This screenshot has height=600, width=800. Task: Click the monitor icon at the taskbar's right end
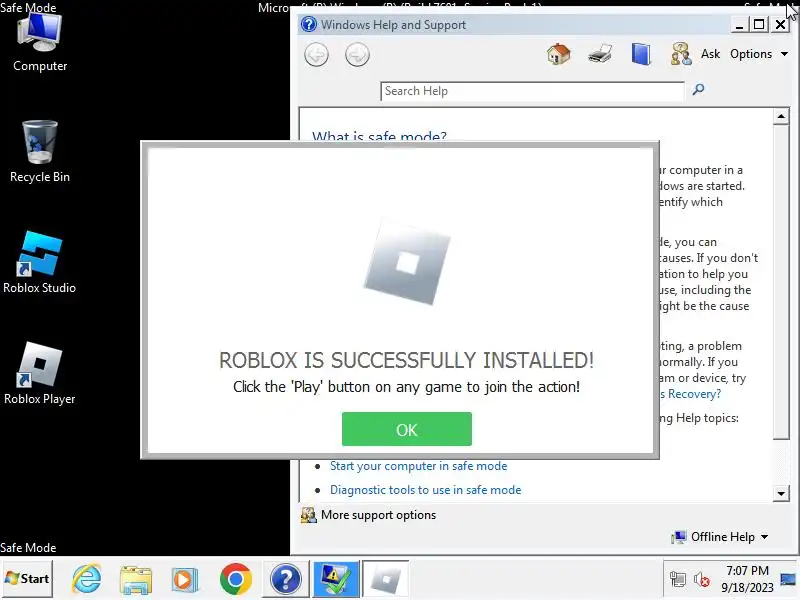(x=788, y=579)
